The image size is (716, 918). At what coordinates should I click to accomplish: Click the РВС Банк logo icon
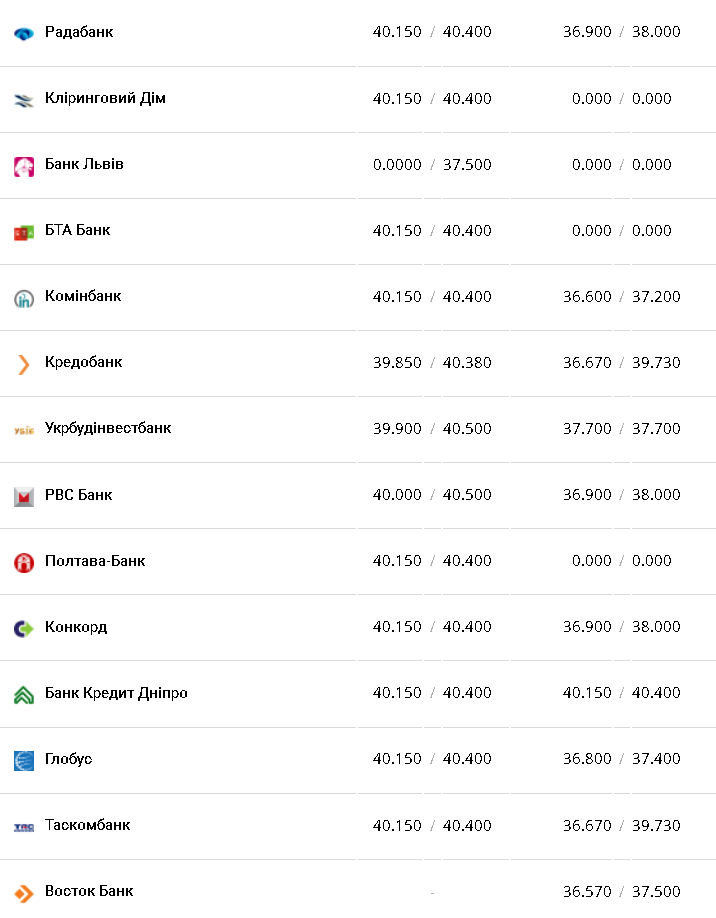[24, 496]
